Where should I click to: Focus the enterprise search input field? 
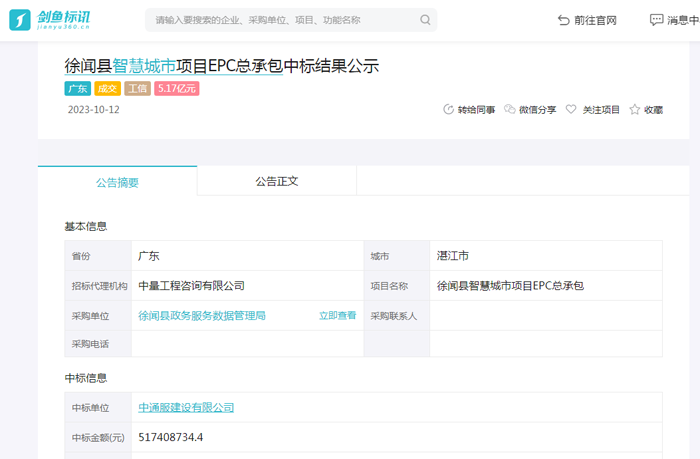280,20
